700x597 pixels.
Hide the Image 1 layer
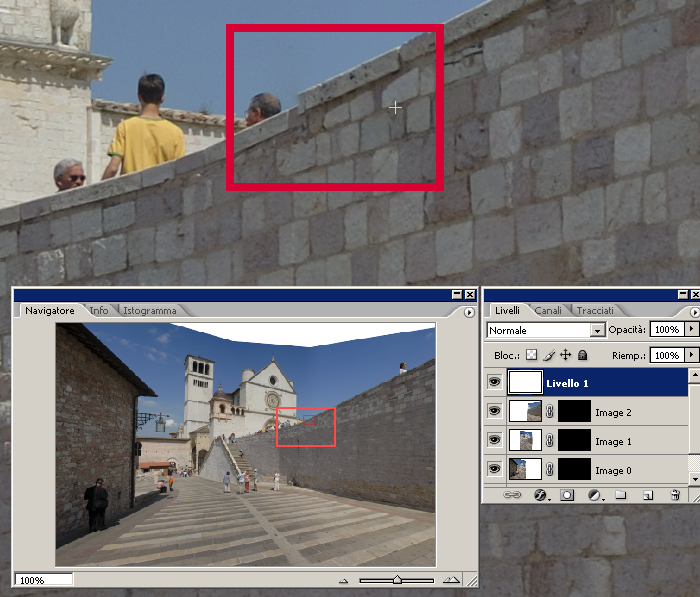(495, 440)
